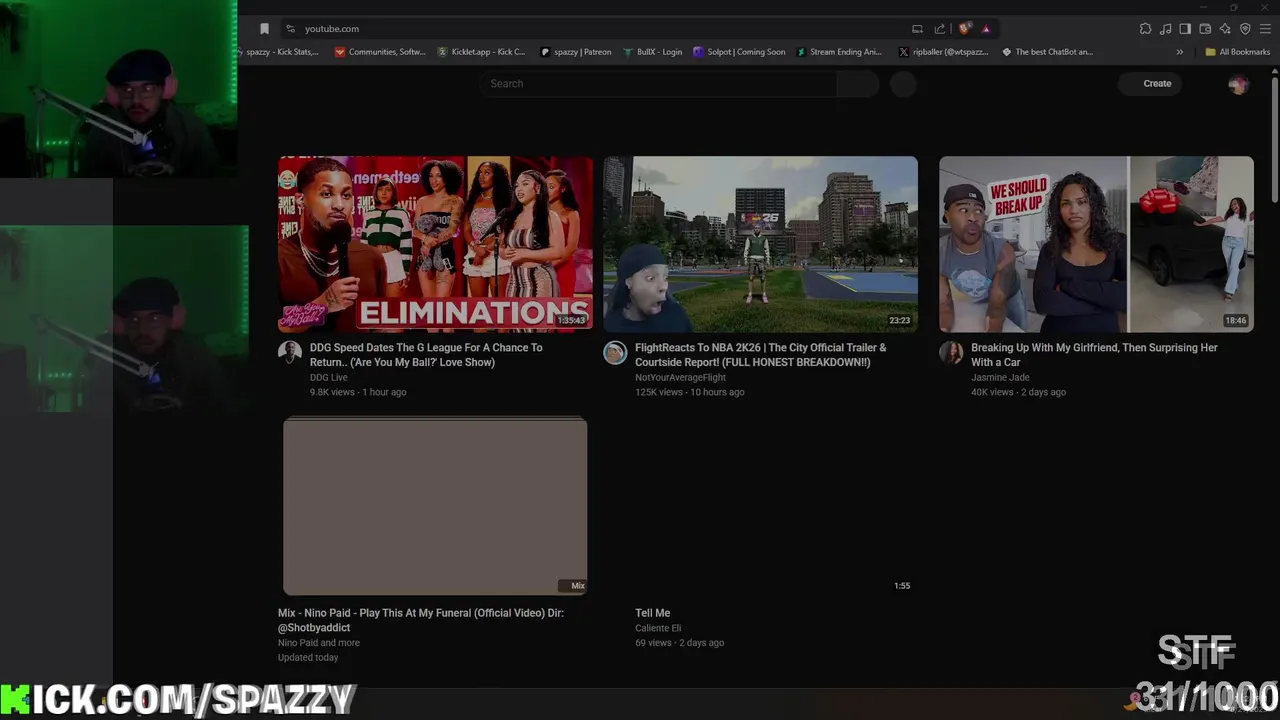Open the VPN shield icon in toolbar
1280x720 pixels.
[1245, 29]
